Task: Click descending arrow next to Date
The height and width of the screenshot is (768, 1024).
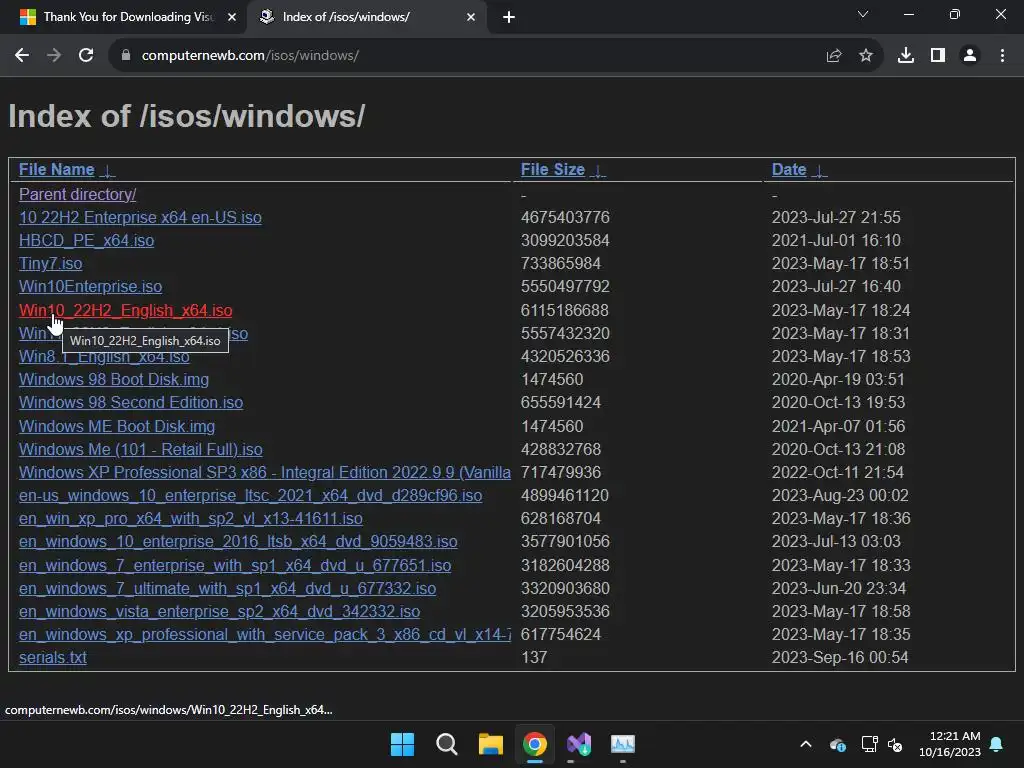Action: click(819, 171)
